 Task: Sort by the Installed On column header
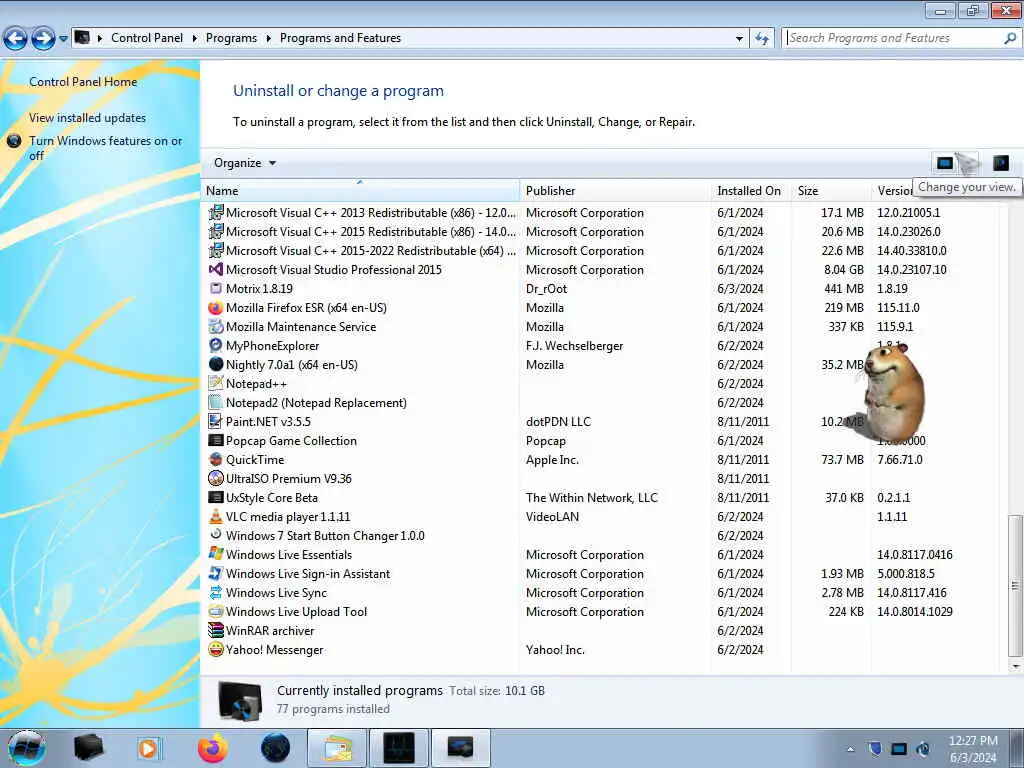(x=751, y=191)
